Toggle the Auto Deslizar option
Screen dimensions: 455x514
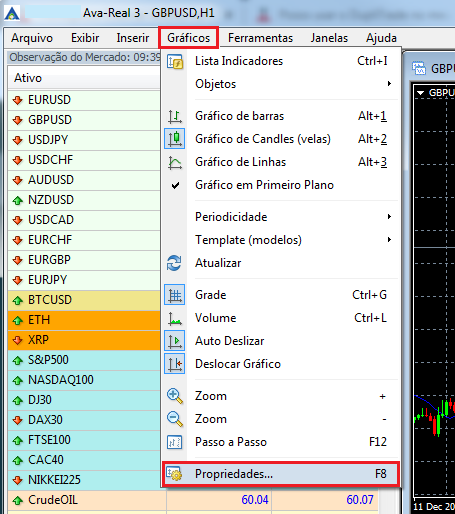click(230, 341)
